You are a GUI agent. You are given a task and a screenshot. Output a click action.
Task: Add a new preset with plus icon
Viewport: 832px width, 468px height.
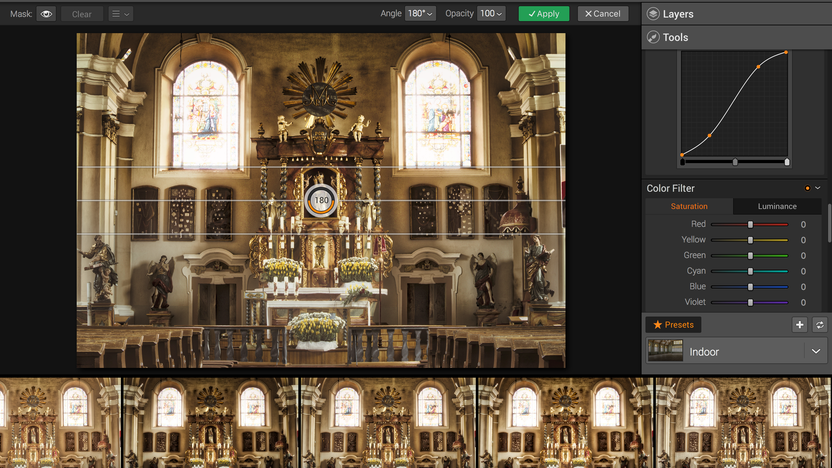(x=800, y=325)
